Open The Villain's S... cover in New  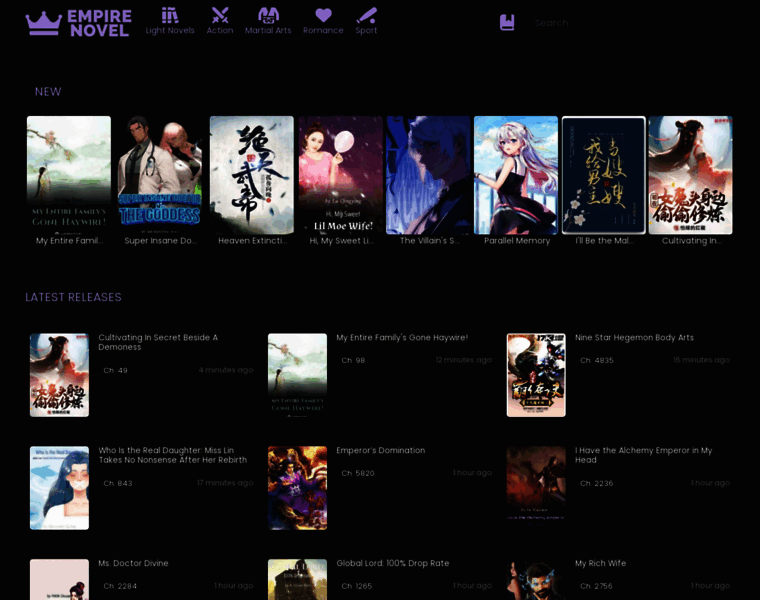coord(428,175)
